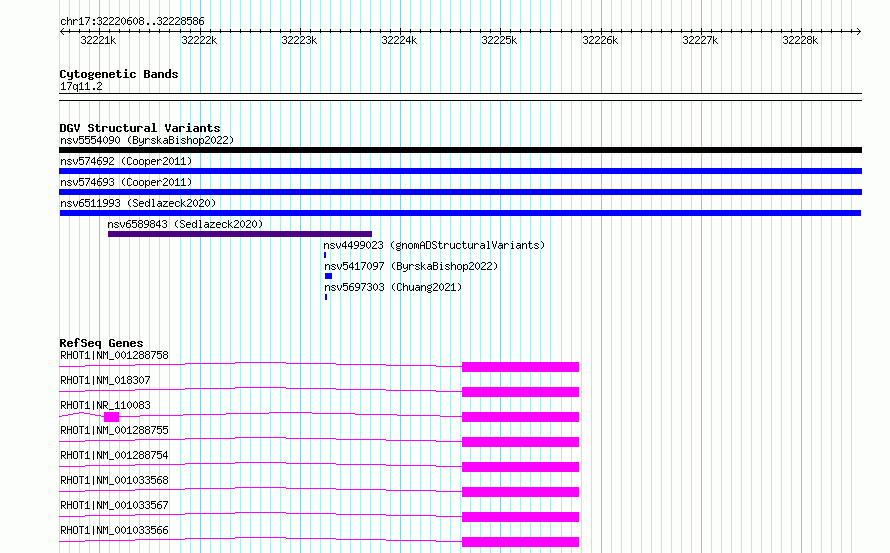Image resolution: width=890 pixels, height=553 pixels.
Task: Click the large NM_001033568 magenta exon block
Action: 520,492
